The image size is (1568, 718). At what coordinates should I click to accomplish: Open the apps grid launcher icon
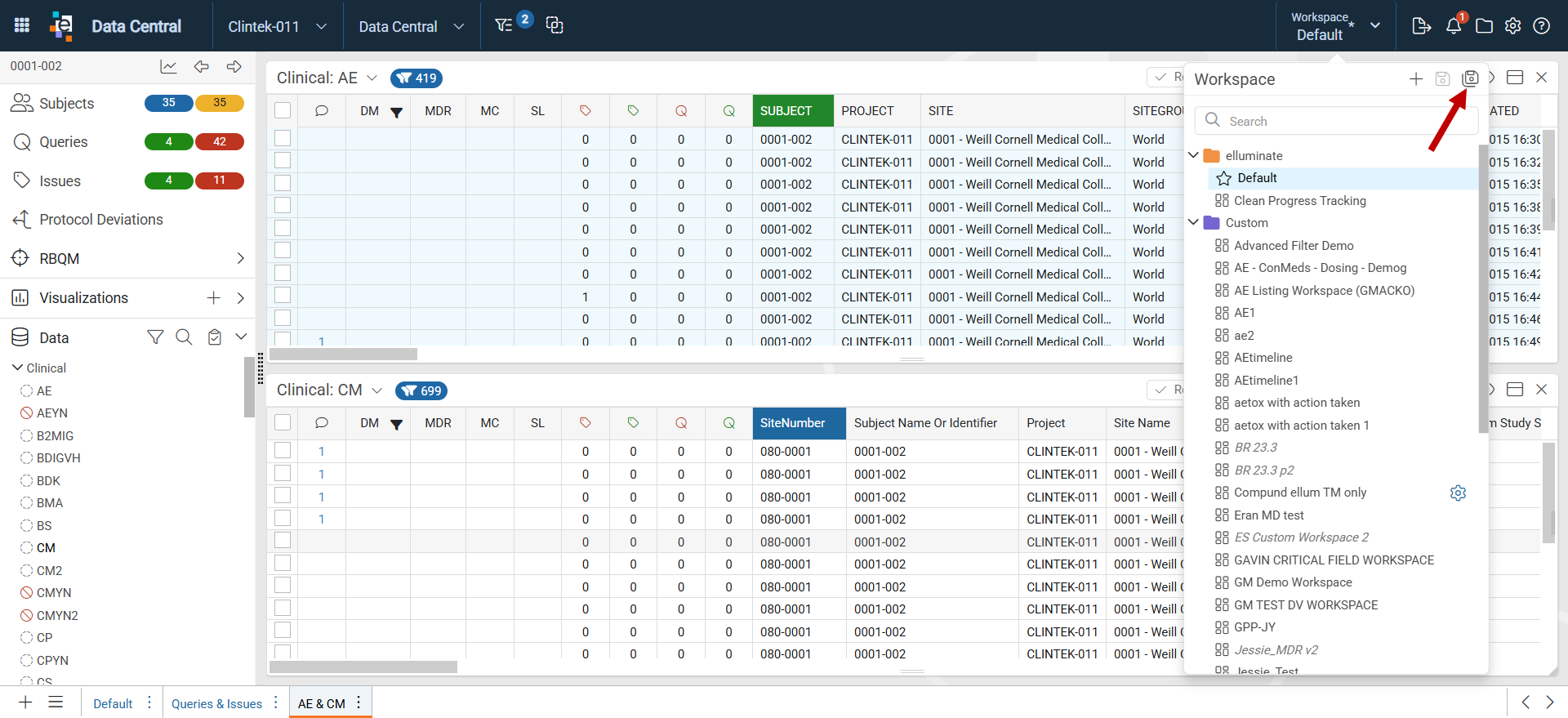[22, 25]
